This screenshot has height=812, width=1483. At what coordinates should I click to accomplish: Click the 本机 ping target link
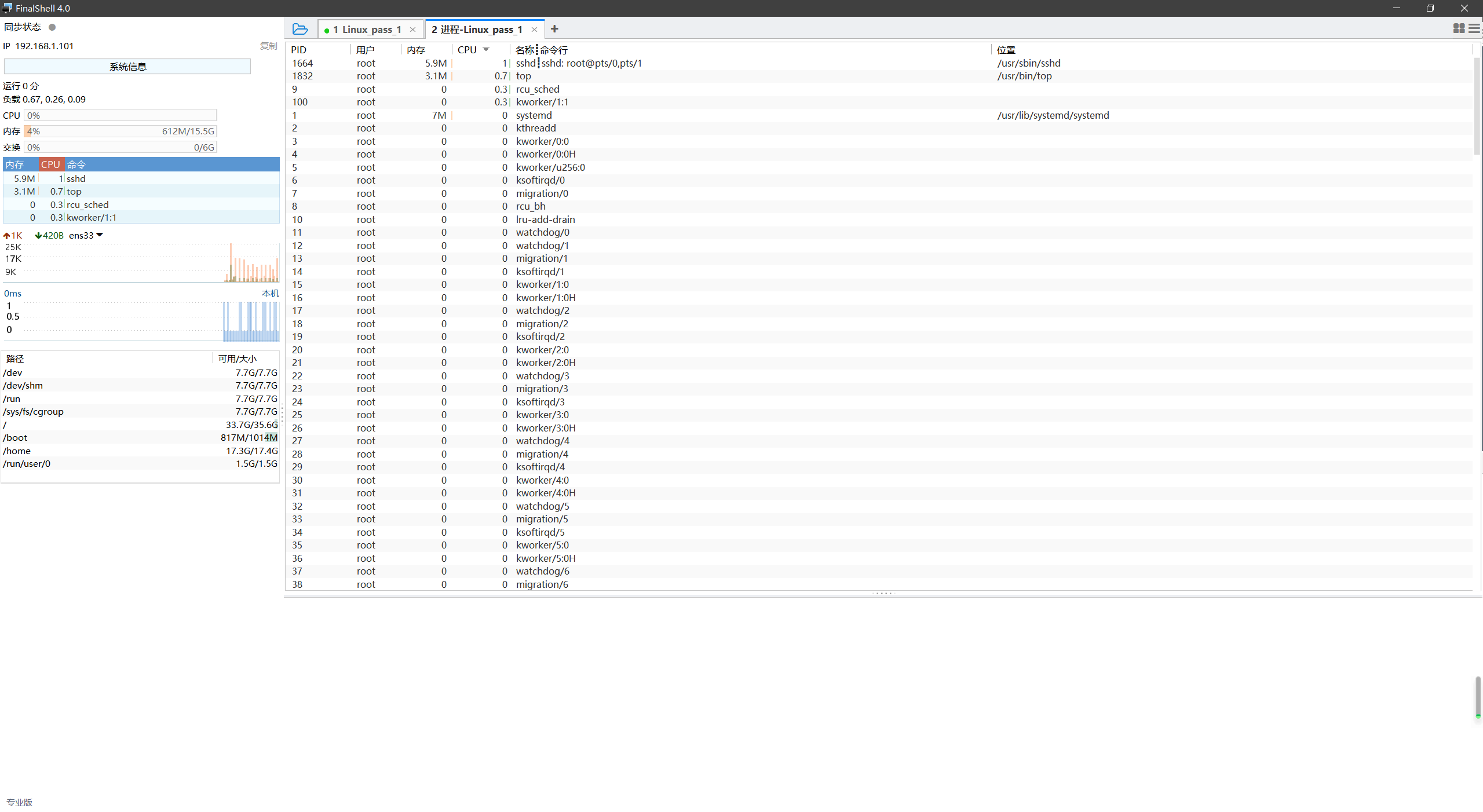point(270,293)
